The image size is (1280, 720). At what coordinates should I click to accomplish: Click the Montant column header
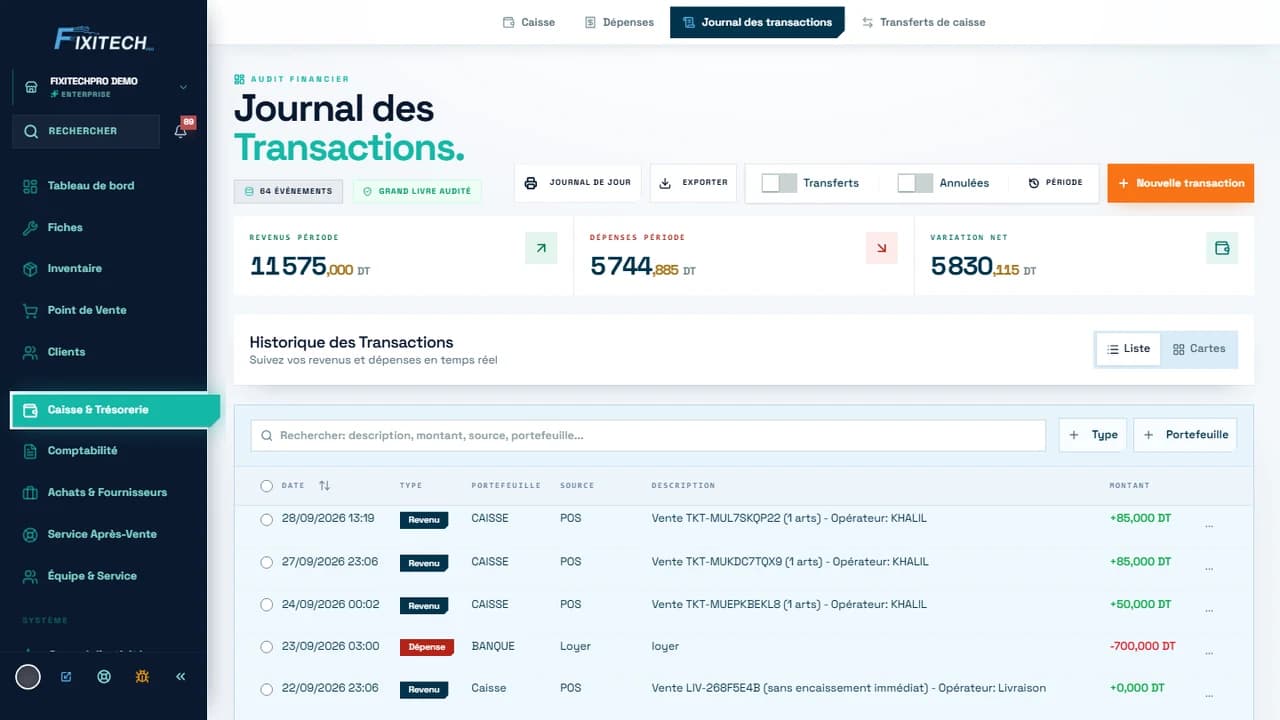click(1129, 486)
